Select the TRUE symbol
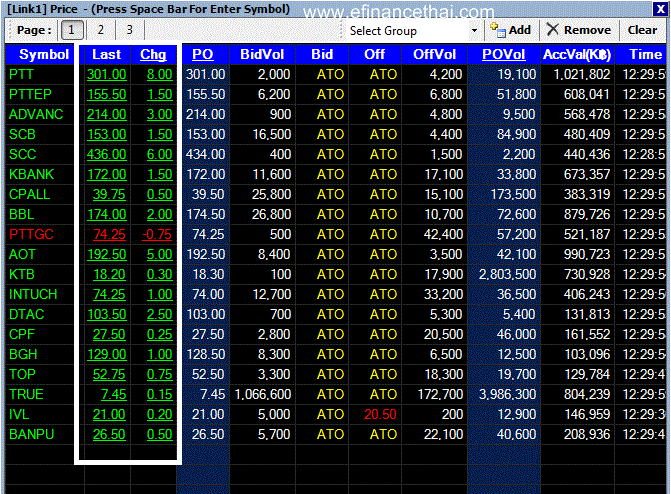This screenshot has height=494, width=671. pos(26,395)
